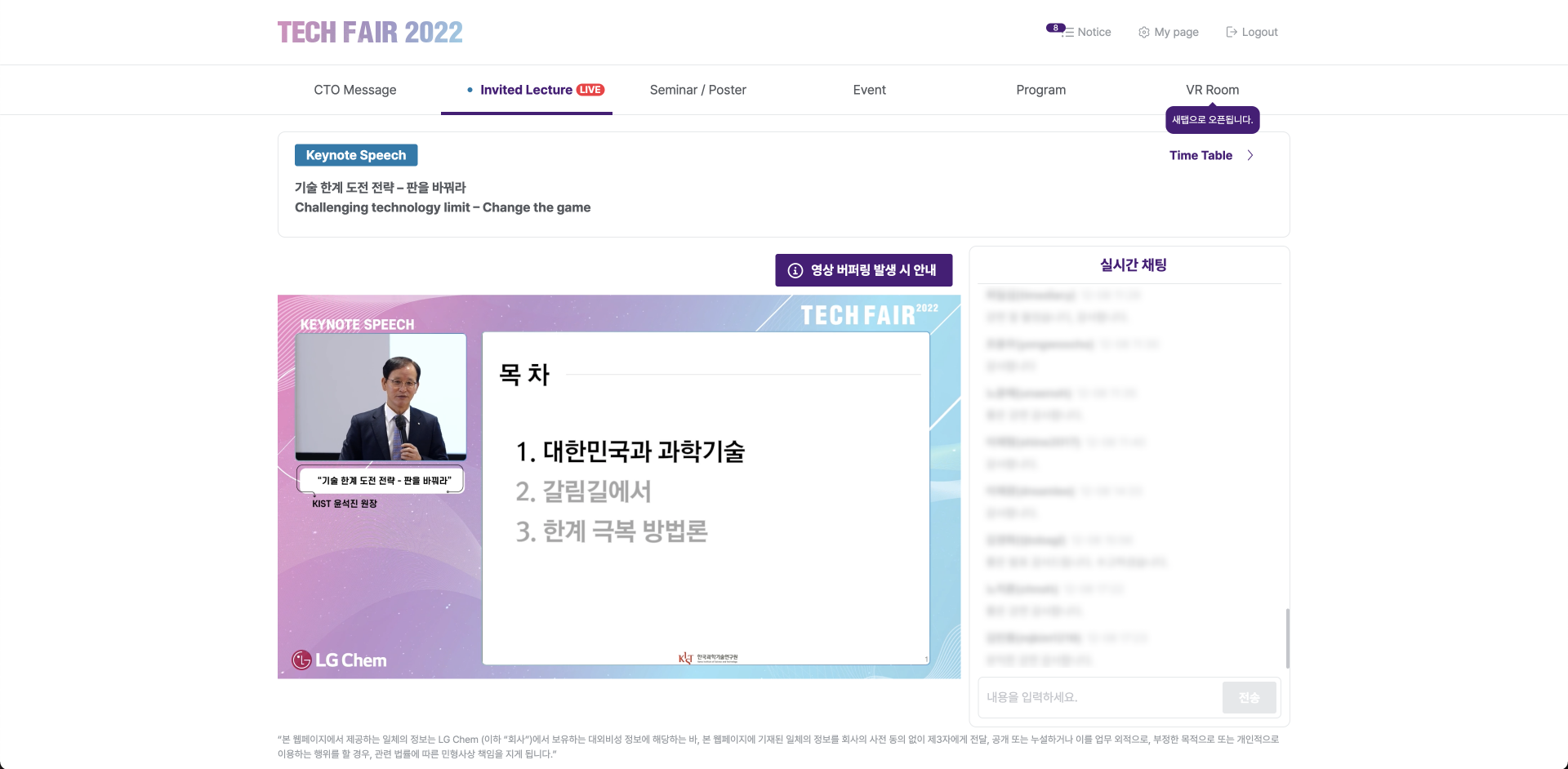
Task: Click the TECH FAIR 2022 logo
Action: pos(370,33)
